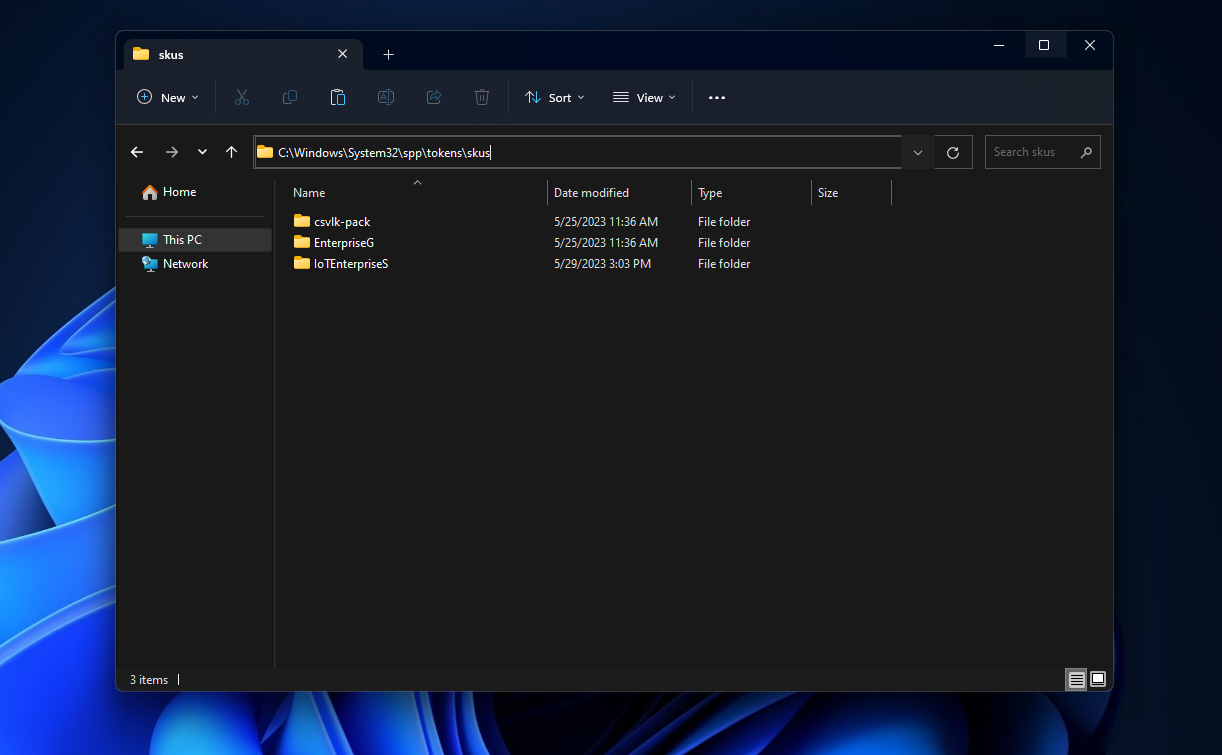The width and height of the screenshot is (1222, 755).
Task: Go back with the left arrow
Action: click(137, 152)
